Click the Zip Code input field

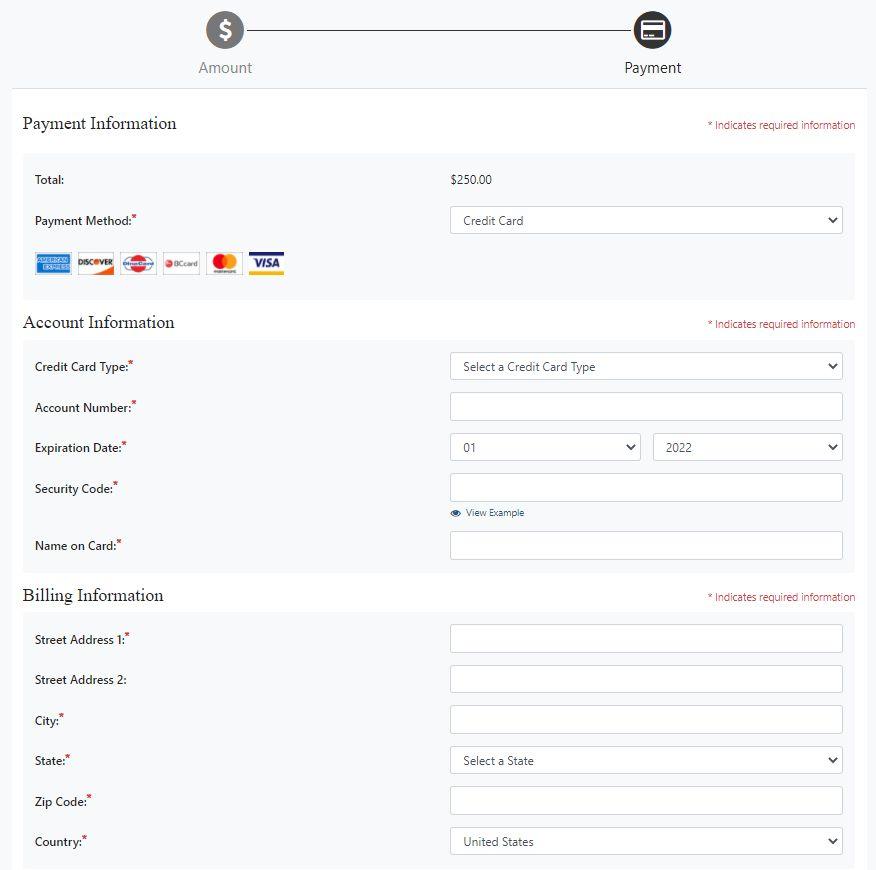pos(646,800)
